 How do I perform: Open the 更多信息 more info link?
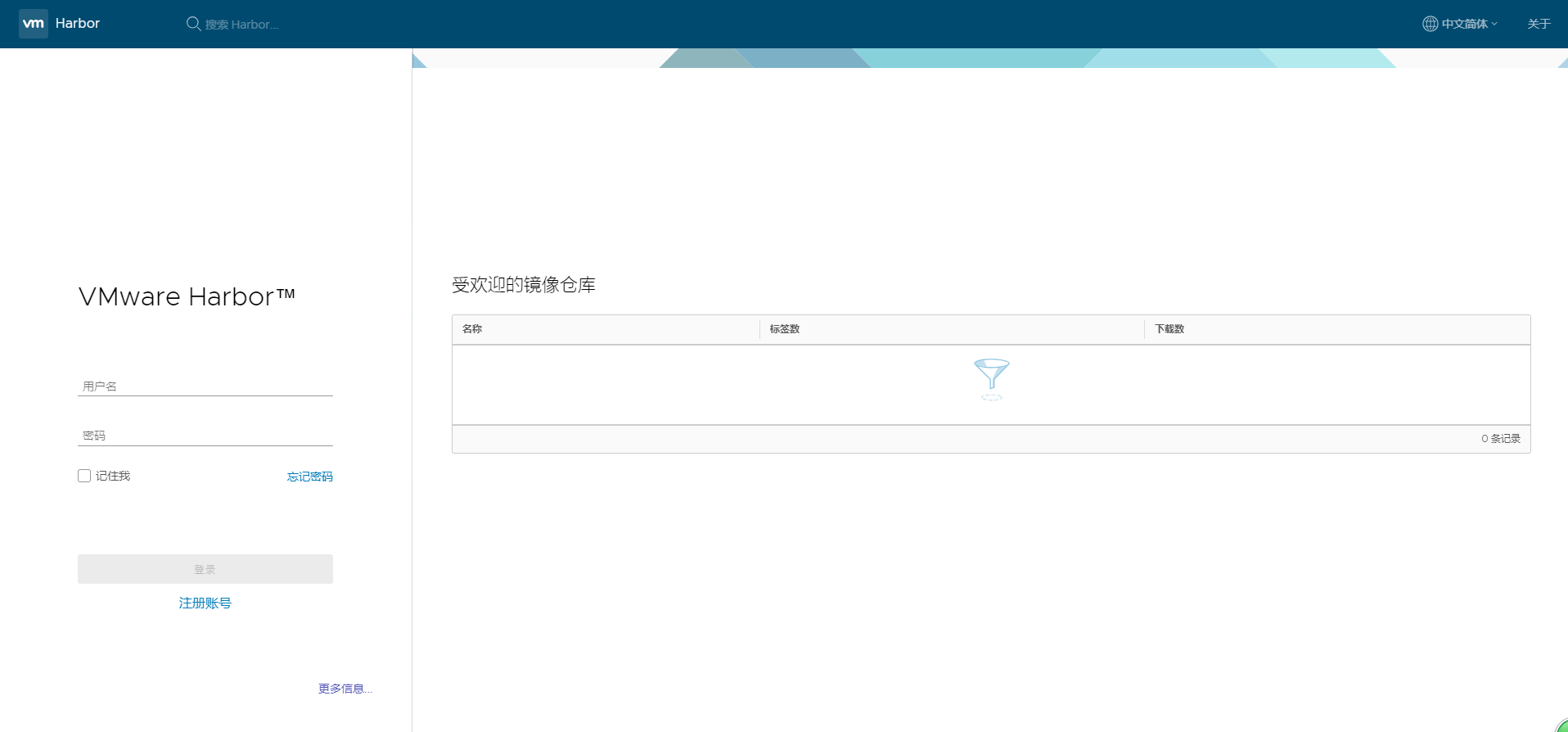point(345,689)
